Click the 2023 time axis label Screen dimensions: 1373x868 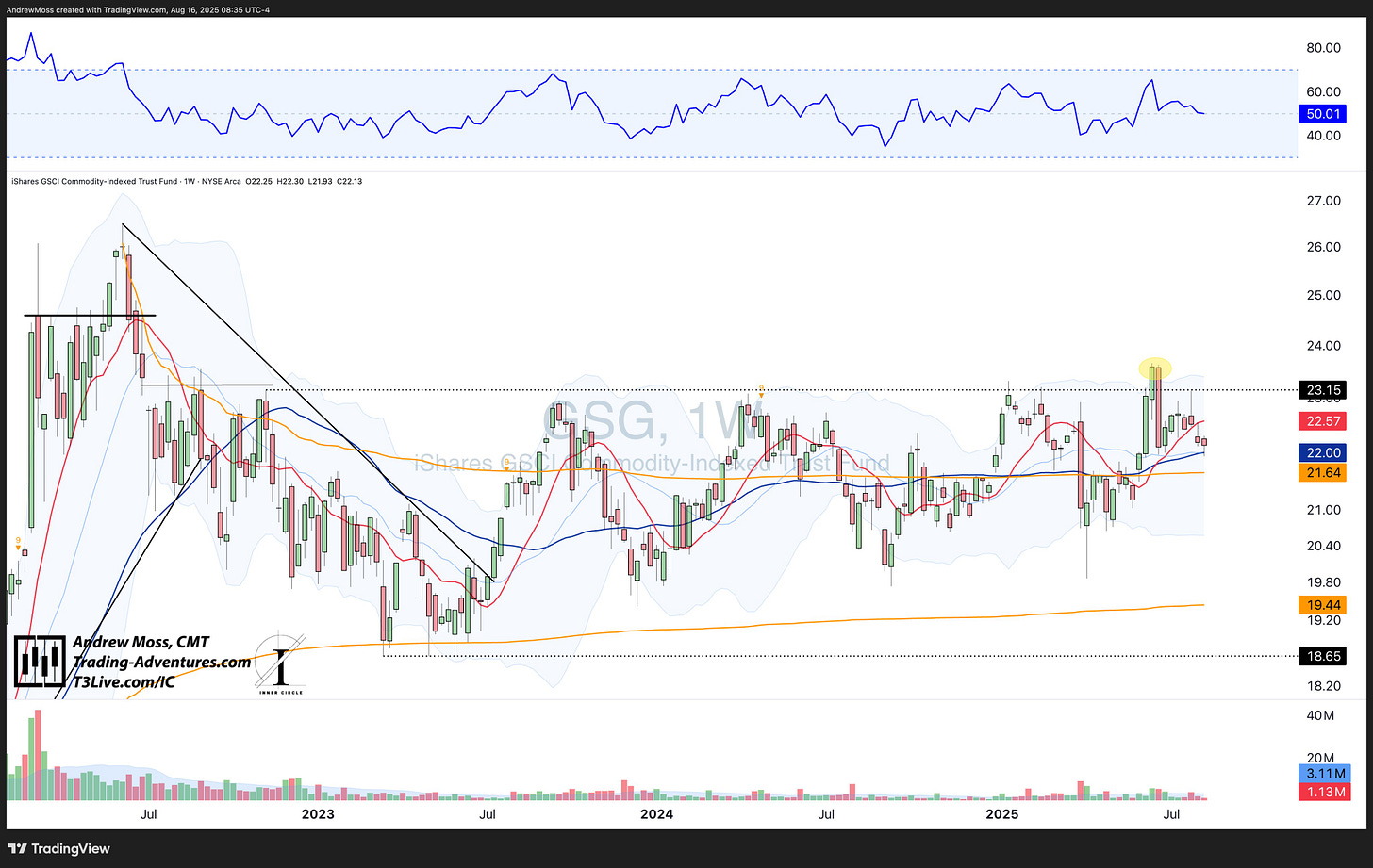point(317,813)
